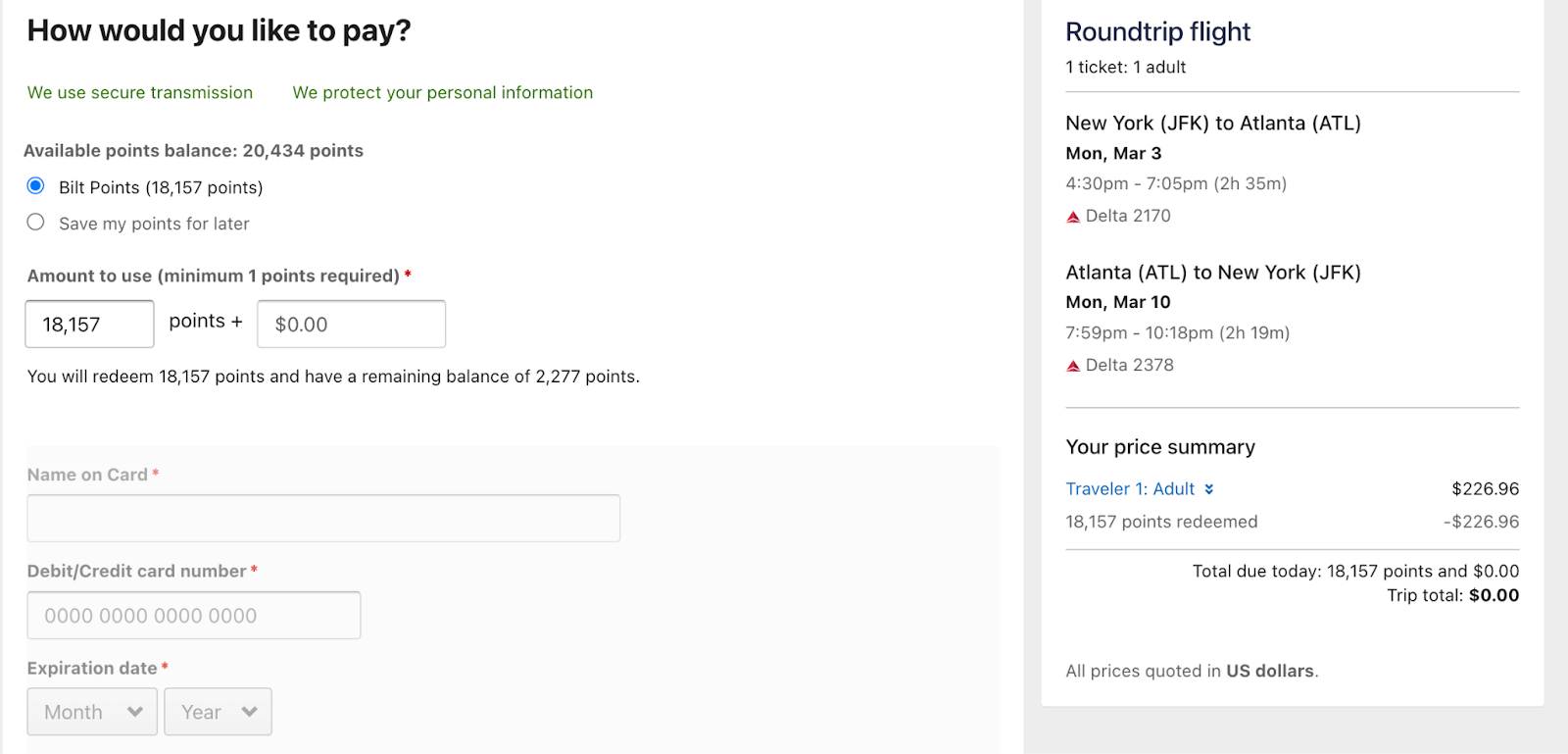Click the Delta logo beside Delta 2170

click(x=1073, y=217)
